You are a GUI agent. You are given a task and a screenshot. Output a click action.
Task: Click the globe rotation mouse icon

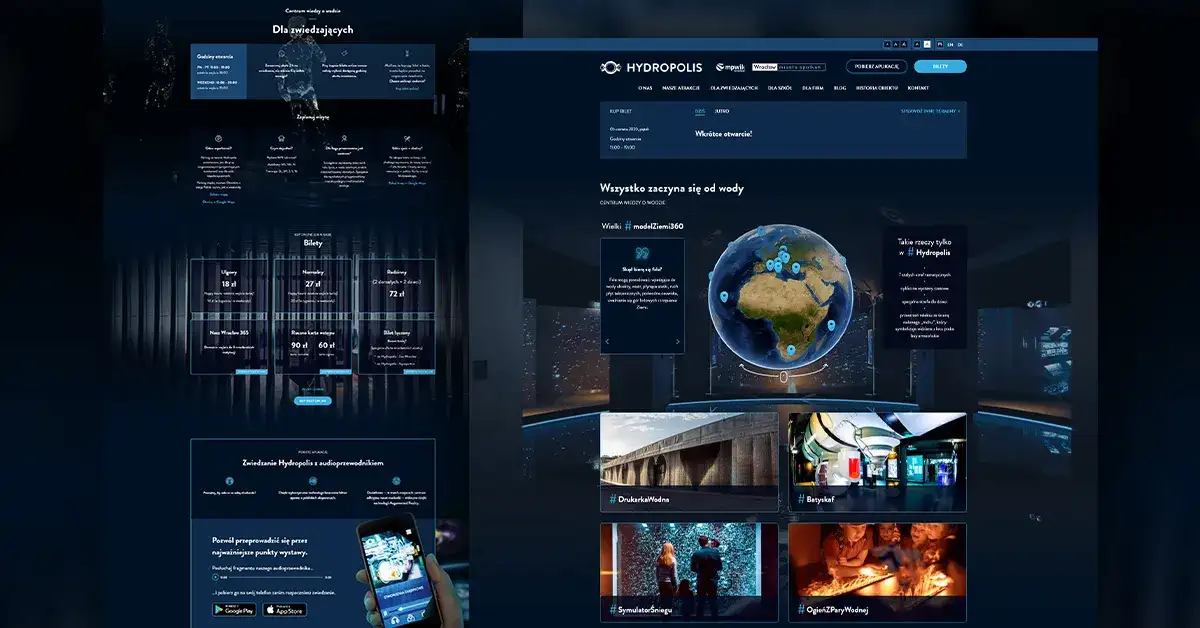tap(784, 378)
